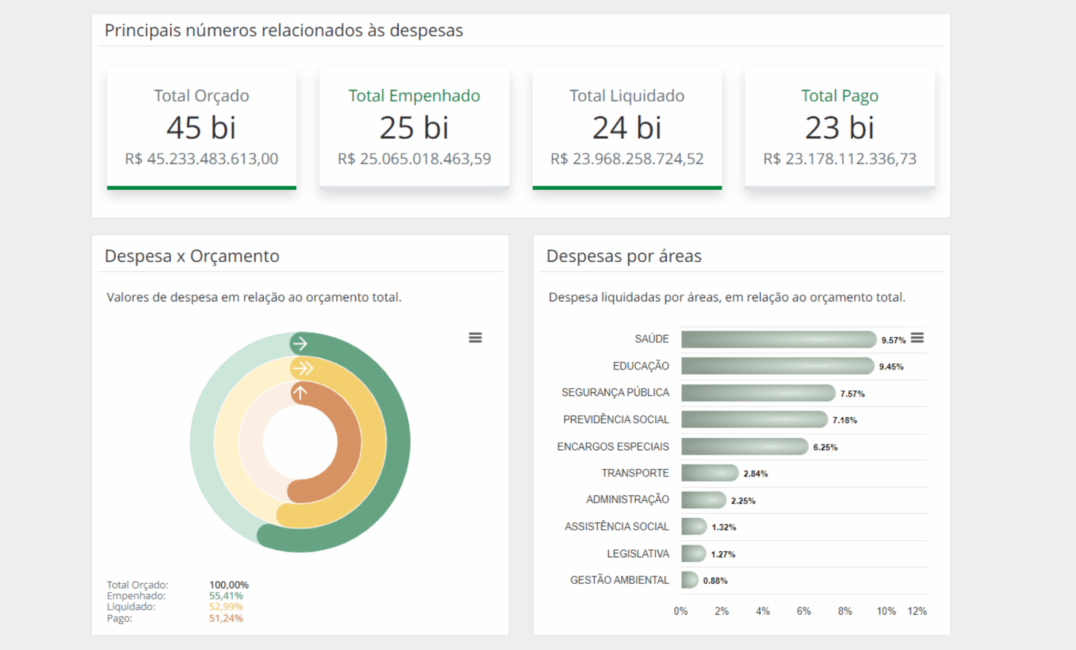
Task: Select the Total Orçado card
Action: (201, 127)
